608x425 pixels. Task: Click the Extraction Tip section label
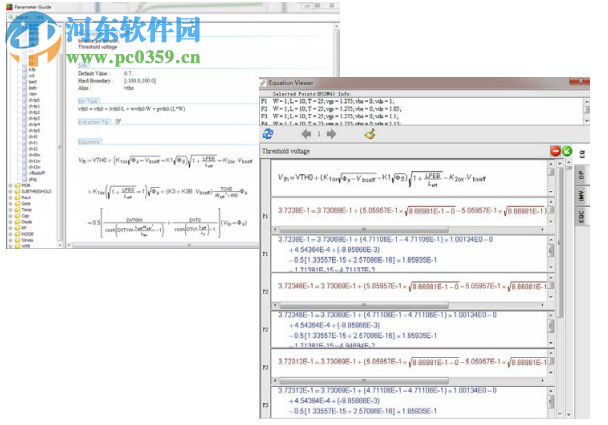[x=94, y=122]
